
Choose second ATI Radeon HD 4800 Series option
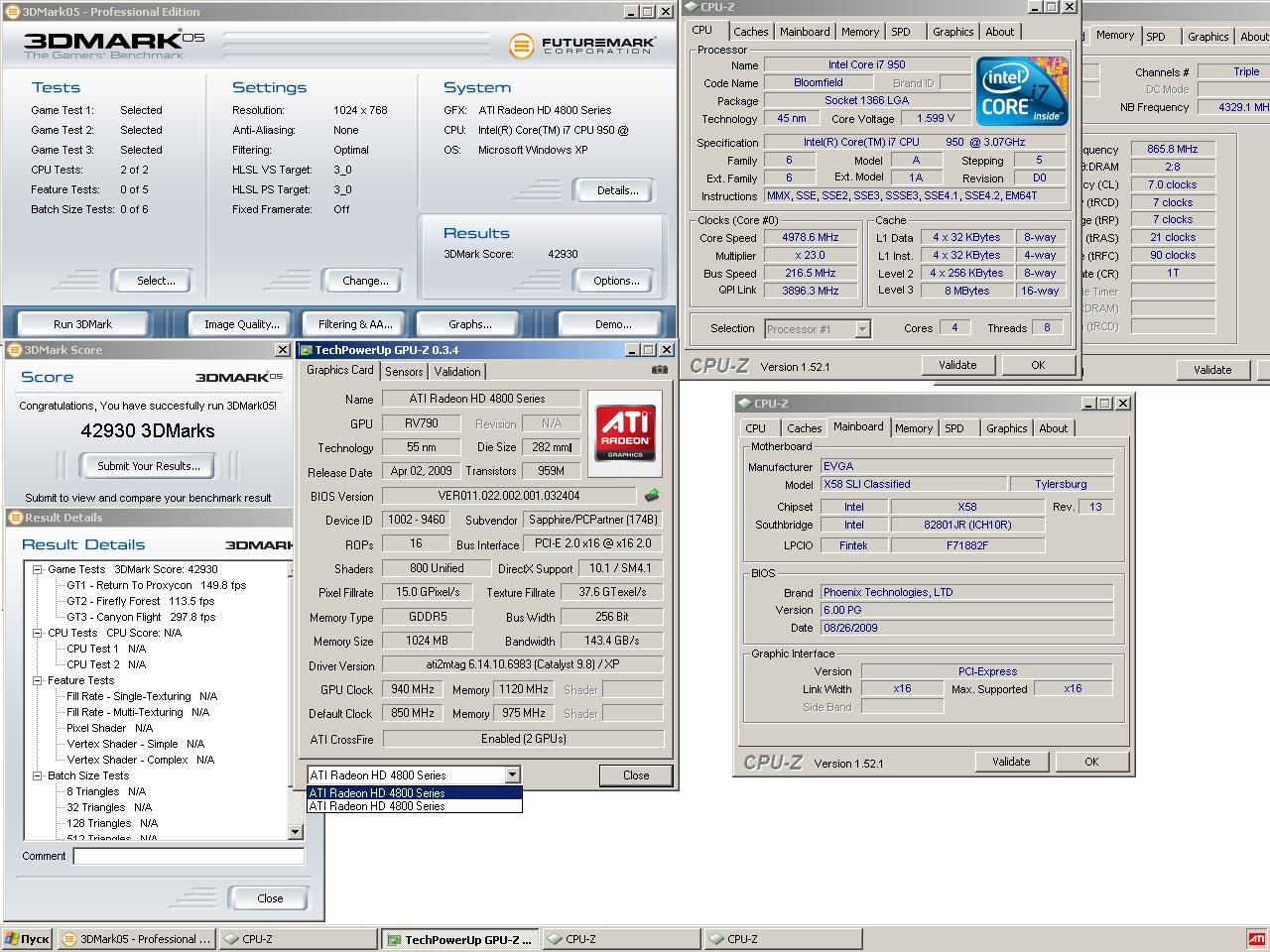pos(415,806)
